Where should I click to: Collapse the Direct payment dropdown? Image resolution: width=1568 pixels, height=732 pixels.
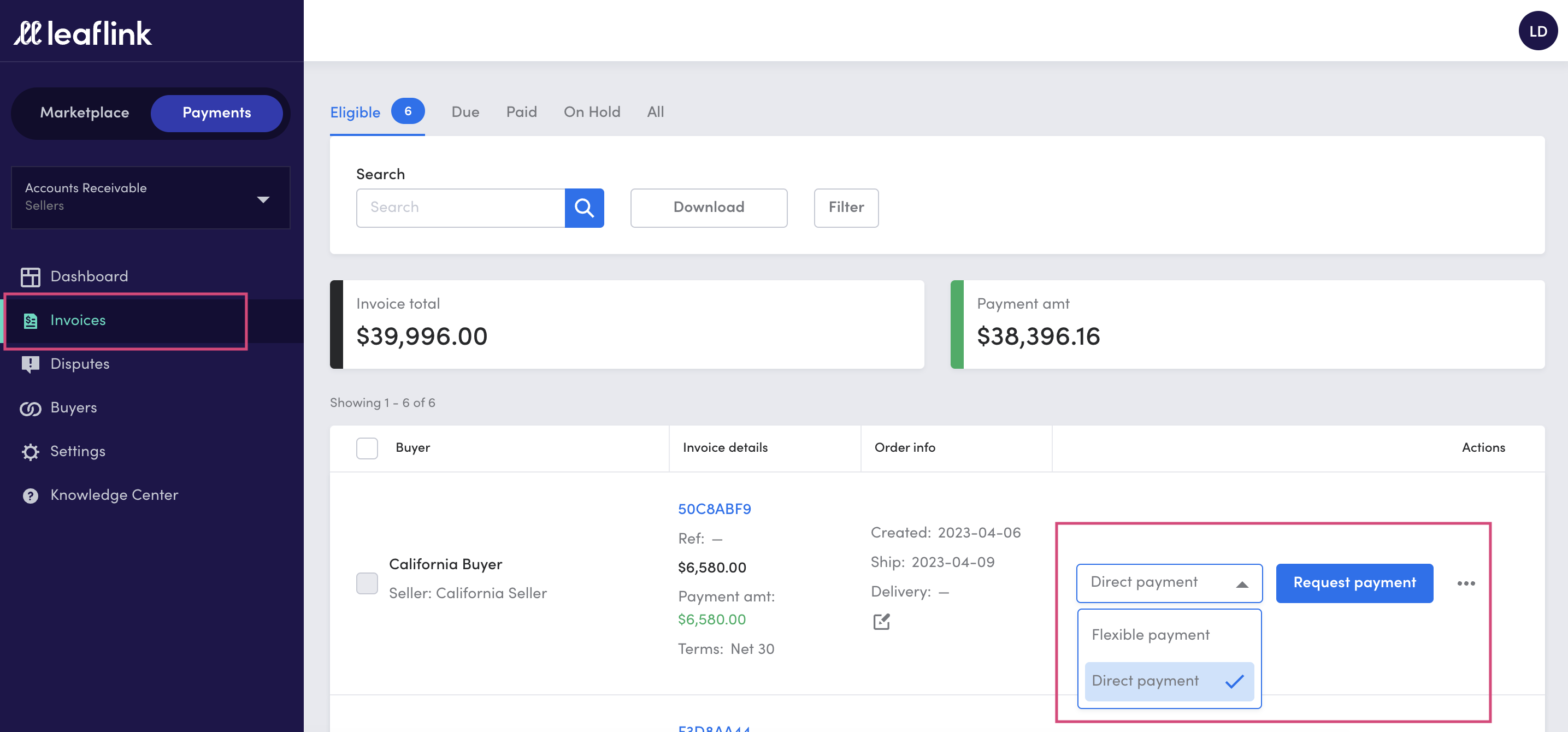tap(1169, 583)
